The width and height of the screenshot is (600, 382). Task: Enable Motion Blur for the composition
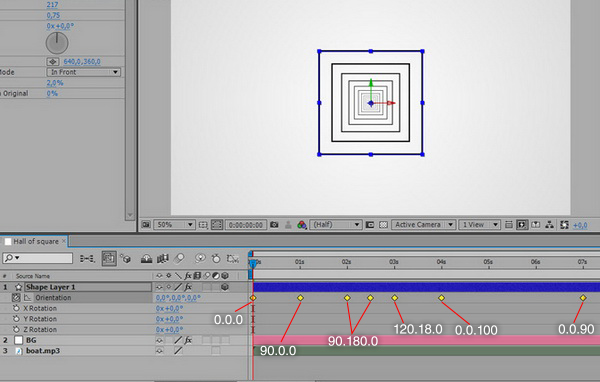pyautogui.click(x=179, y=259)
